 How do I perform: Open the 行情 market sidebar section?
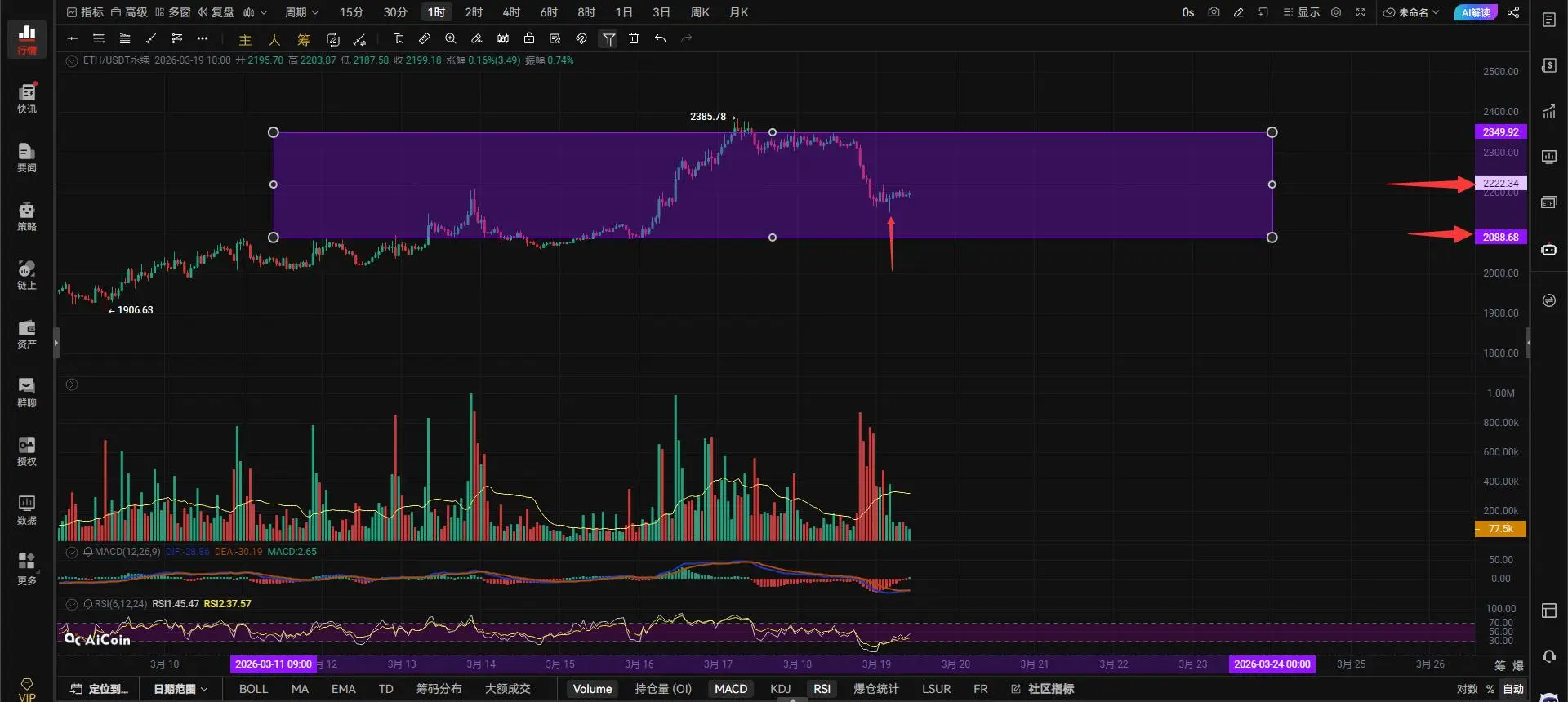click(27, 39)
